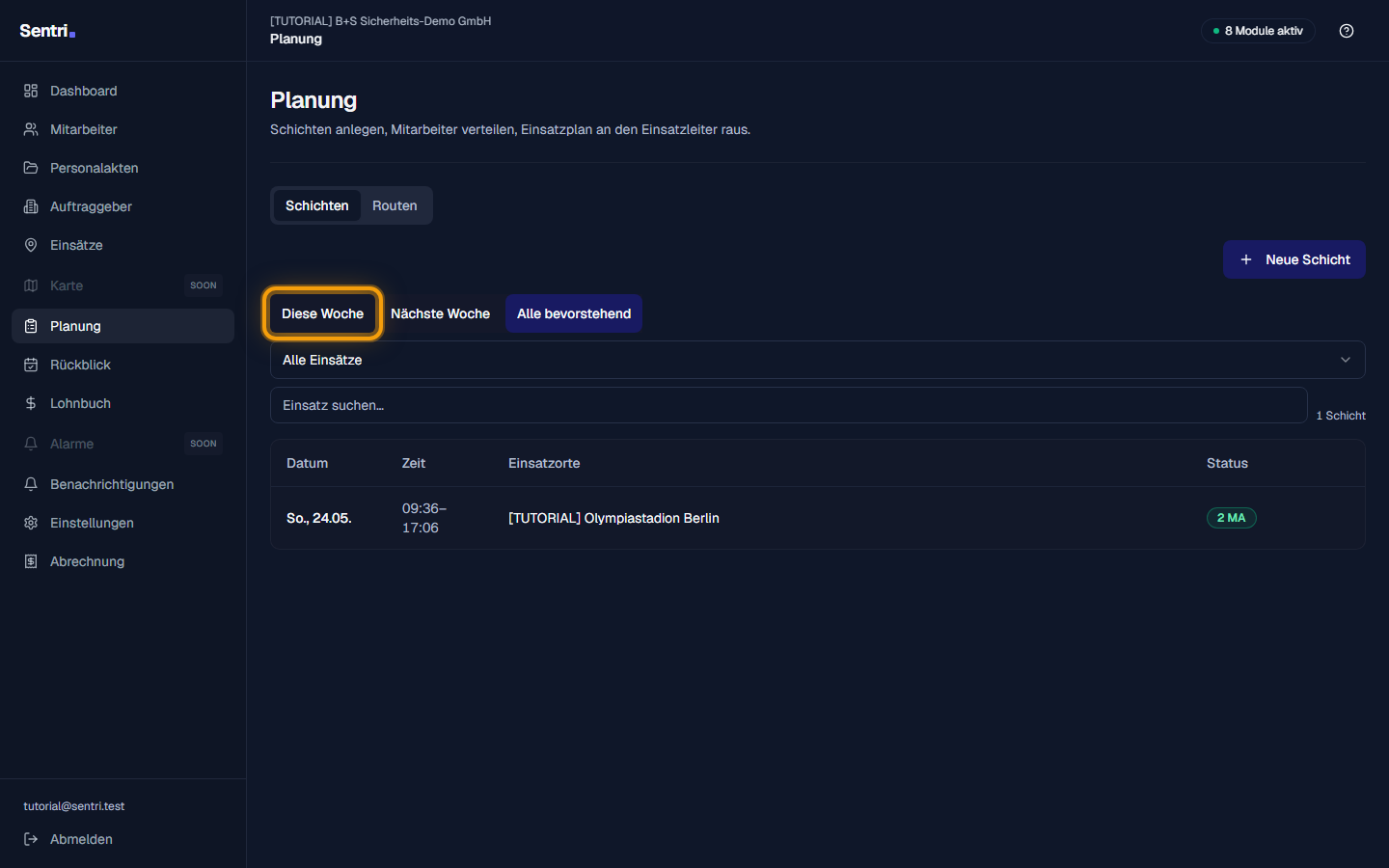Screen dimensions: 1389x868
Task: Open the Einstellungen gear icon
Action: point(31,523)
